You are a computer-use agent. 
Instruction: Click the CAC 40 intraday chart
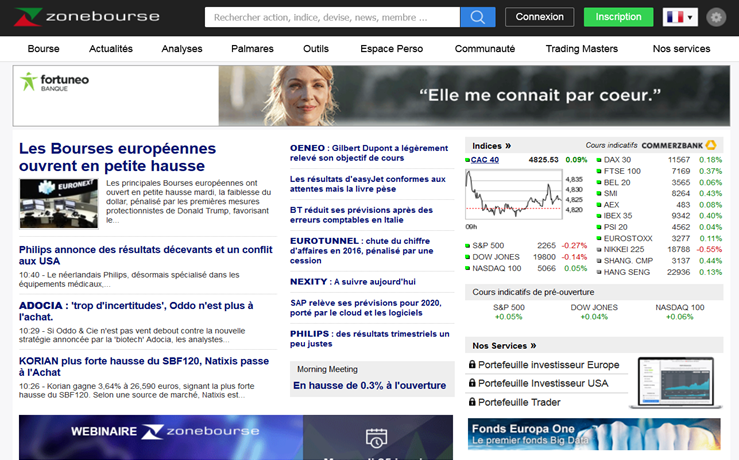pos(514,194)
